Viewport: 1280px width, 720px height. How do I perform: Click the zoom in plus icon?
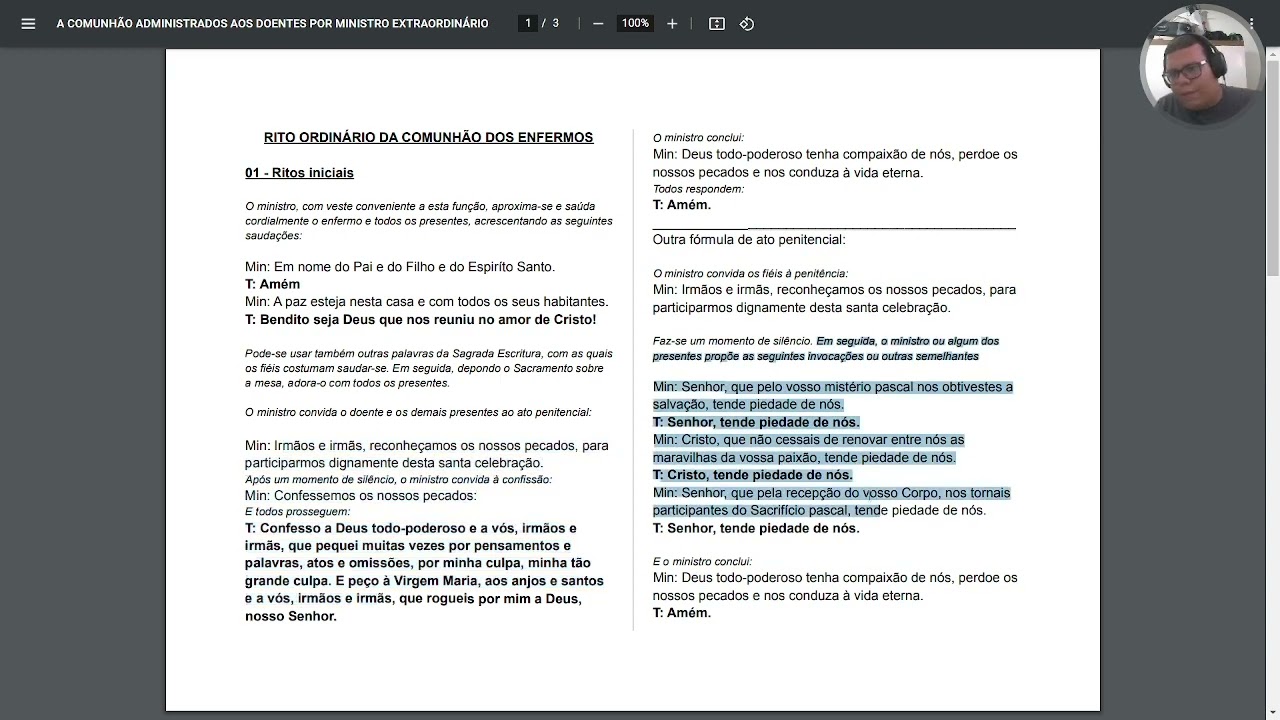click(672, 23)
